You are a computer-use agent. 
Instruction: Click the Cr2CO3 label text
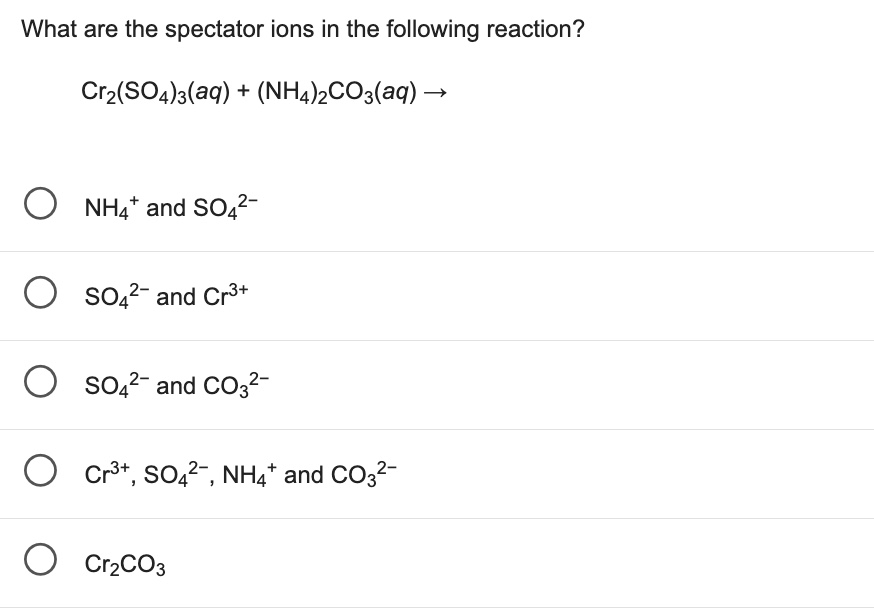coord(125,562)
